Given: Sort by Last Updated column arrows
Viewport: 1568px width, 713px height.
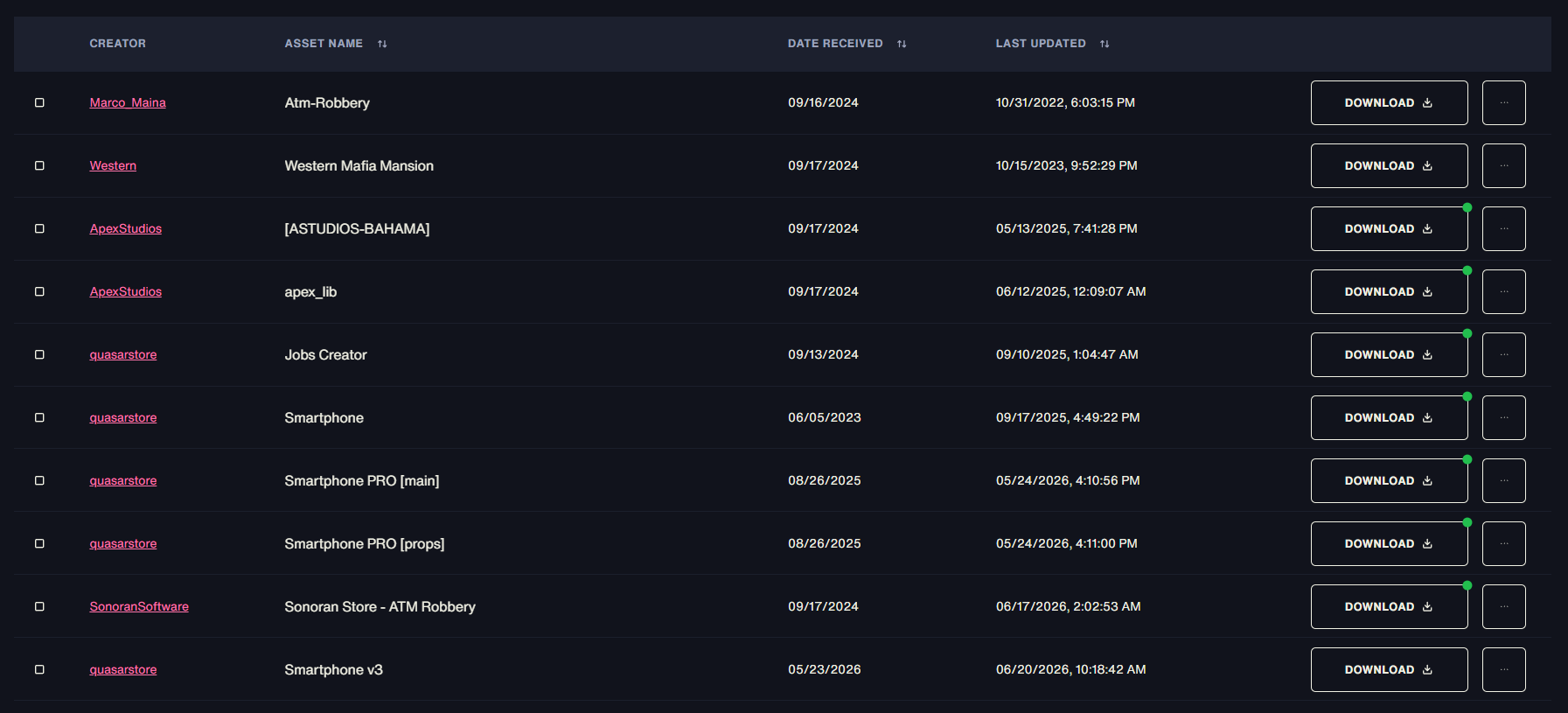Looking at the screenshot, I should (x=1105, y=44).
